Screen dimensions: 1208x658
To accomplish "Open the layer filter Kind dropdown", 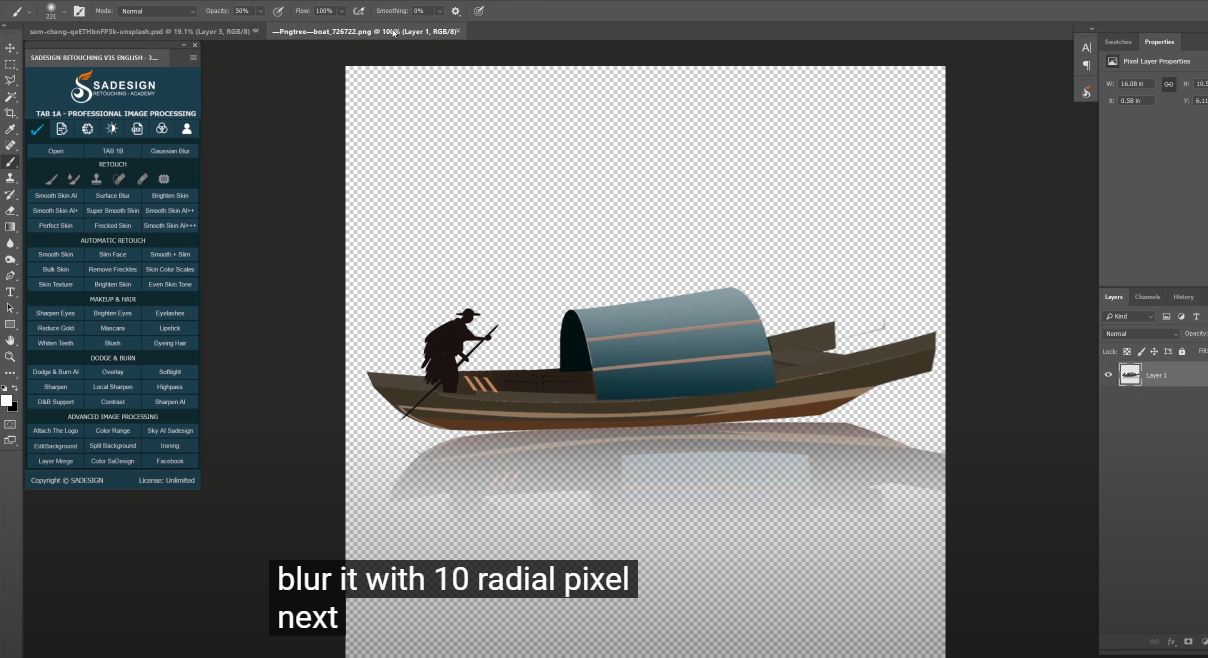I will [x=1130, y=316].
